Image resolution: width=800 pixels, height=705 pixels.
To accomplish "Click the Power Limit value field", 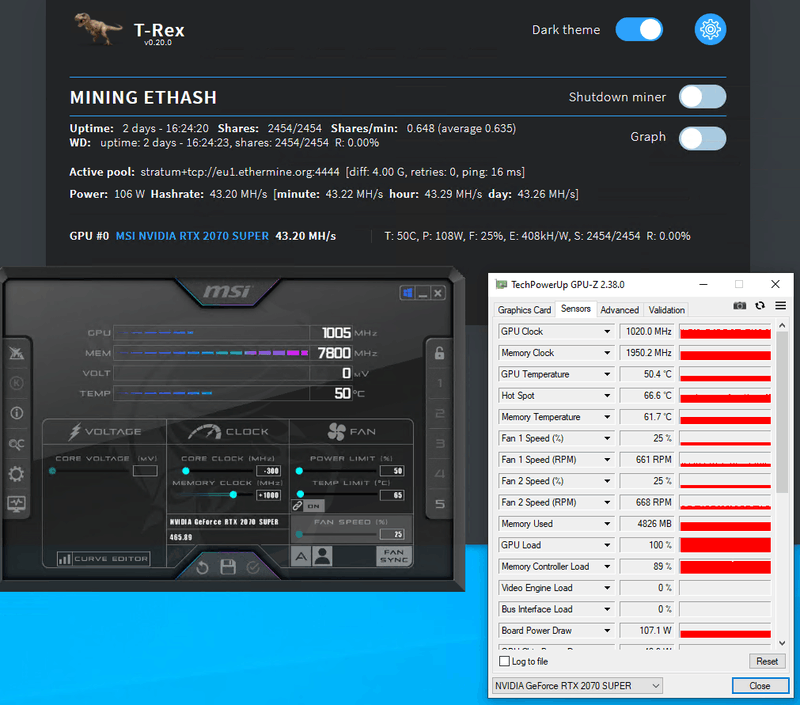I will tap(392, 471).
